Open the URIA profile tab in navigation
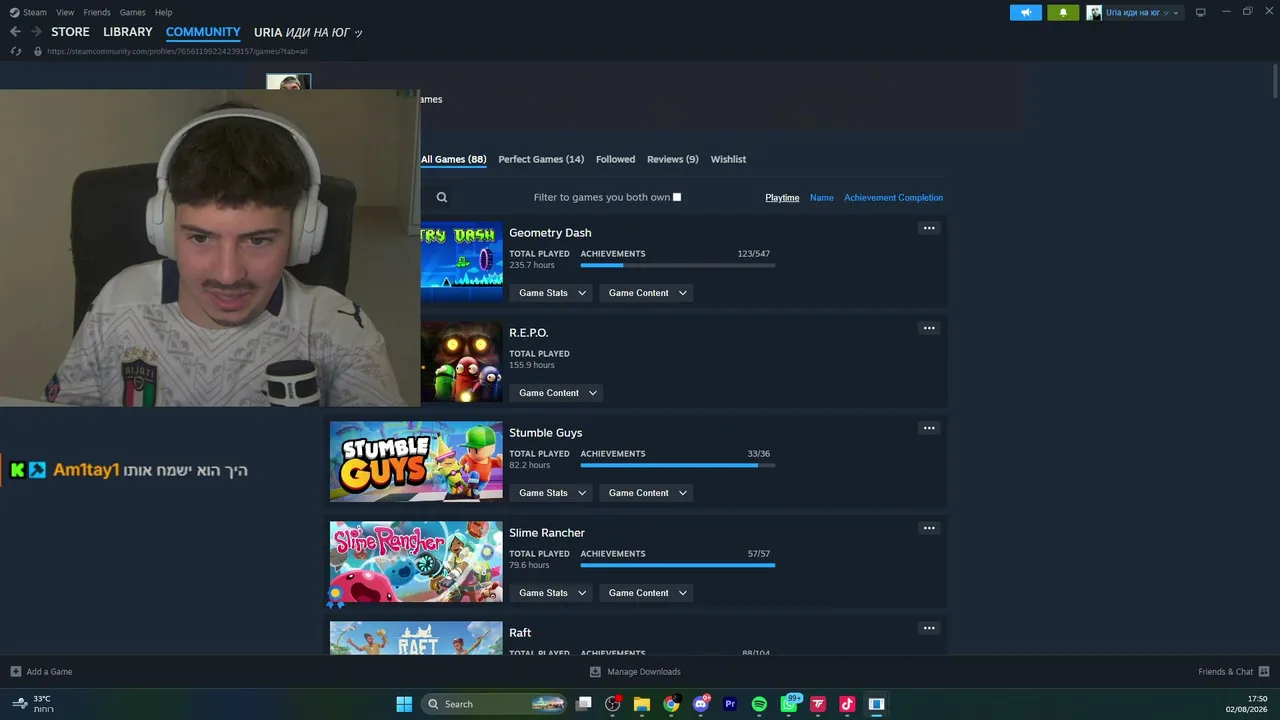The height and width of the screenshot is (720, 1280). point(308,32)
